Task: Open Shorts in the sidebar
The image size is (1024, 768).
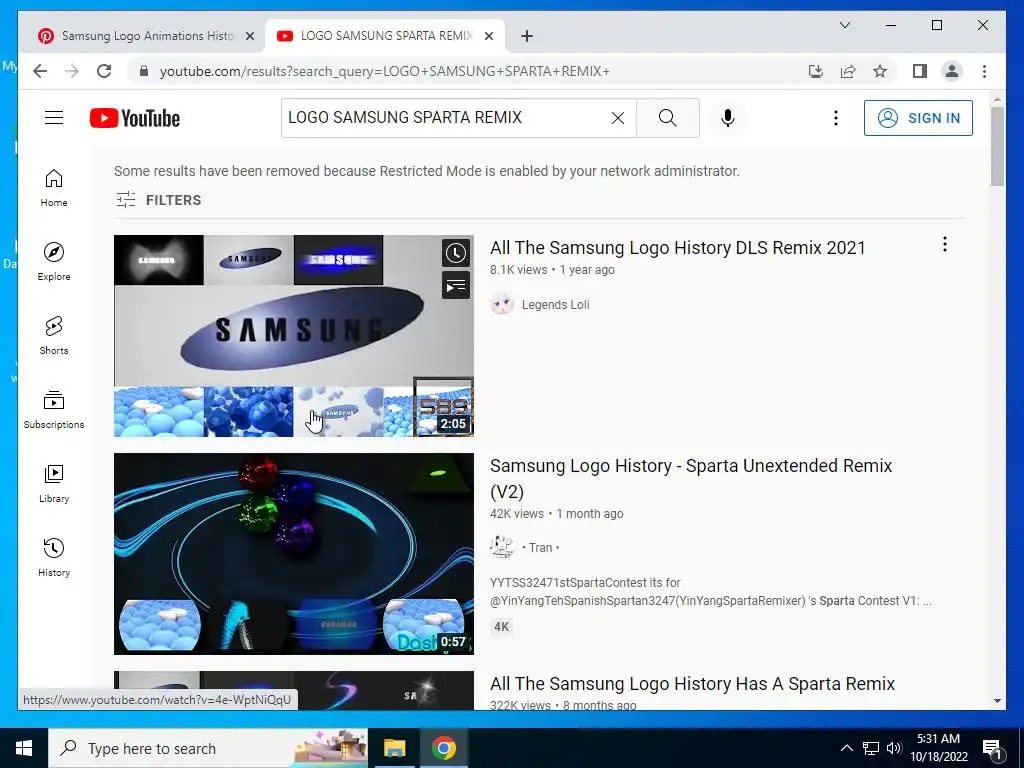Action: pyautogui.click(x=54, y=336)
